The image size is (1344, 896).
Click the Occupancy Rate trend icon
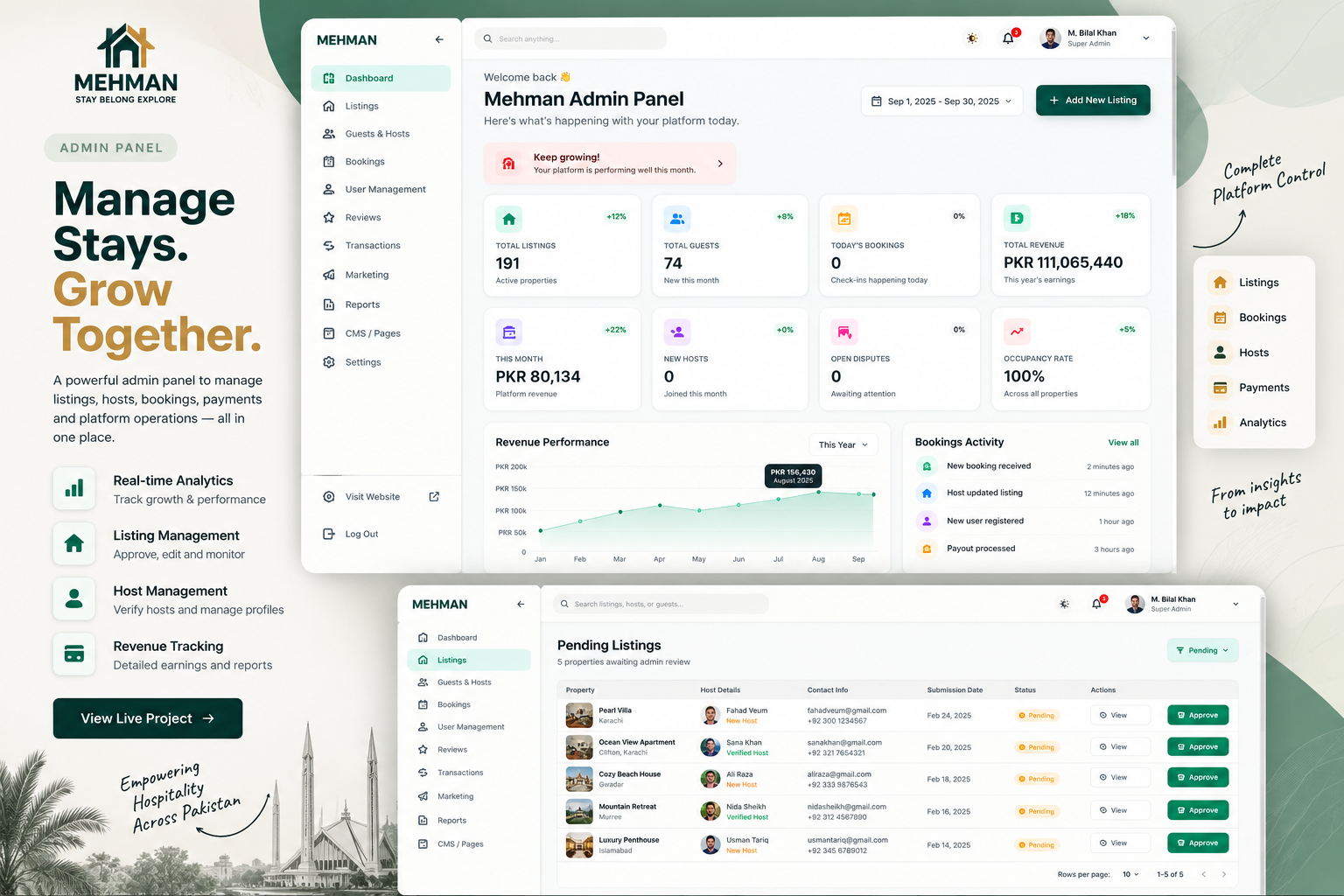click(x=1017, y=332)
